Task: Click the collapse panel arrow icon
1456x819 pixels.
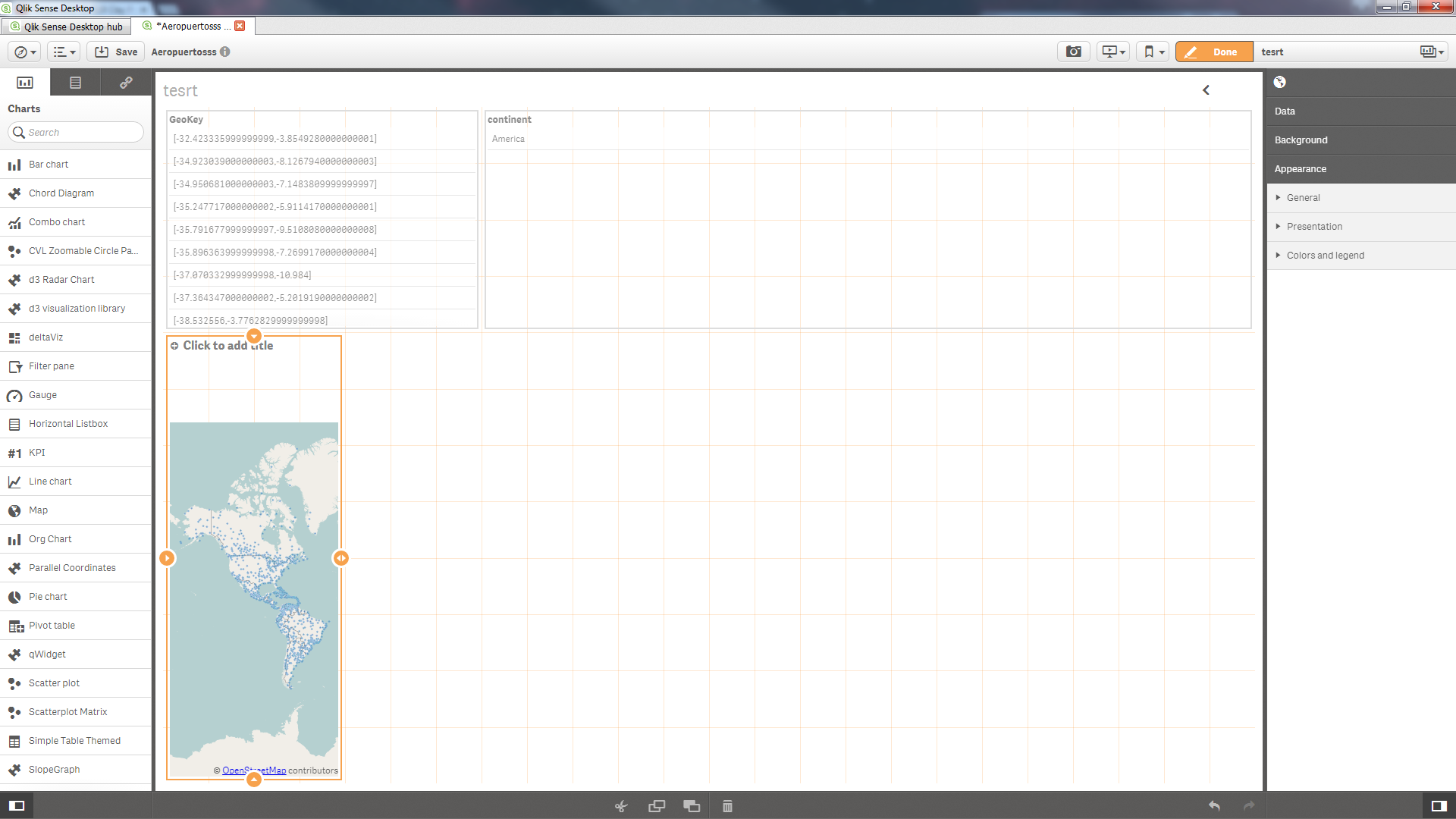Action: tap(1207, 88)
